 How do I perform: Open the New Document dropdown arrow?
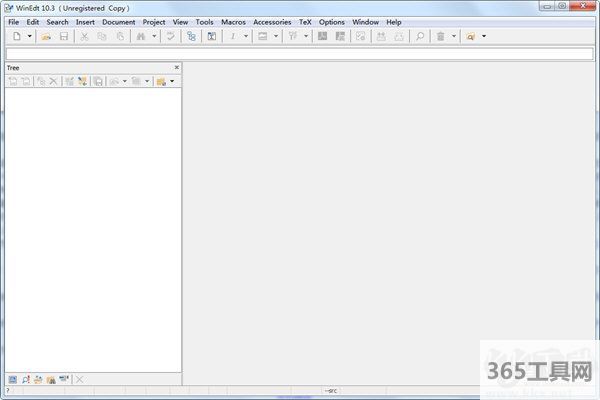coord(30,36)
